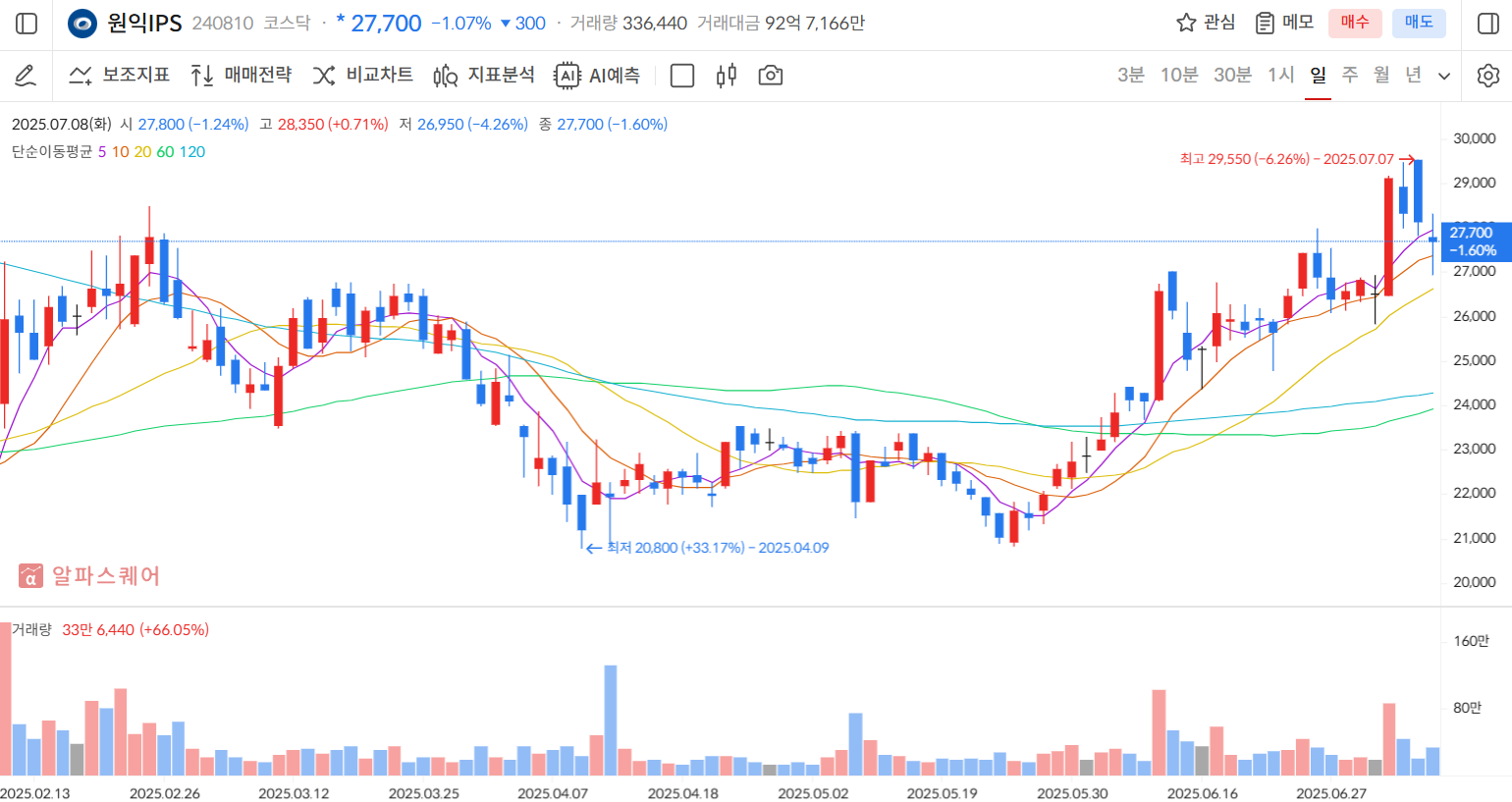Screen dimensions: 1512x802
Task: Click the 30,000 price axis label
Action: coord(1474,138)
